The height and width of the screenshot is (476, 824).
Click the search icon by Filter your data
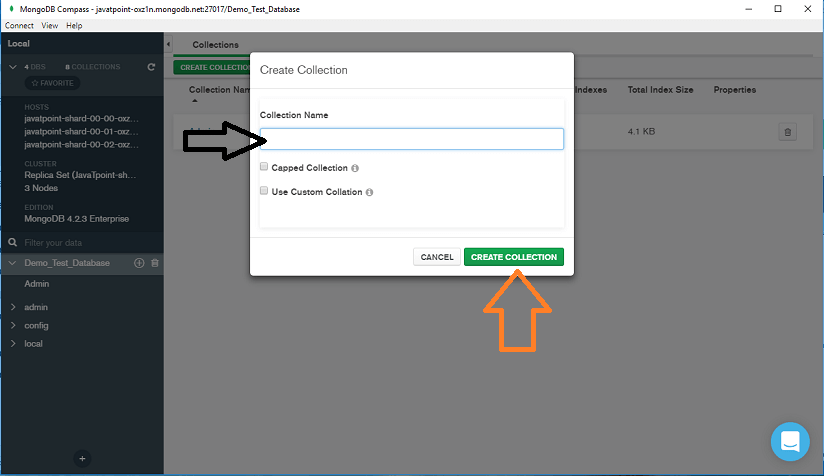[x=13, y=242]
